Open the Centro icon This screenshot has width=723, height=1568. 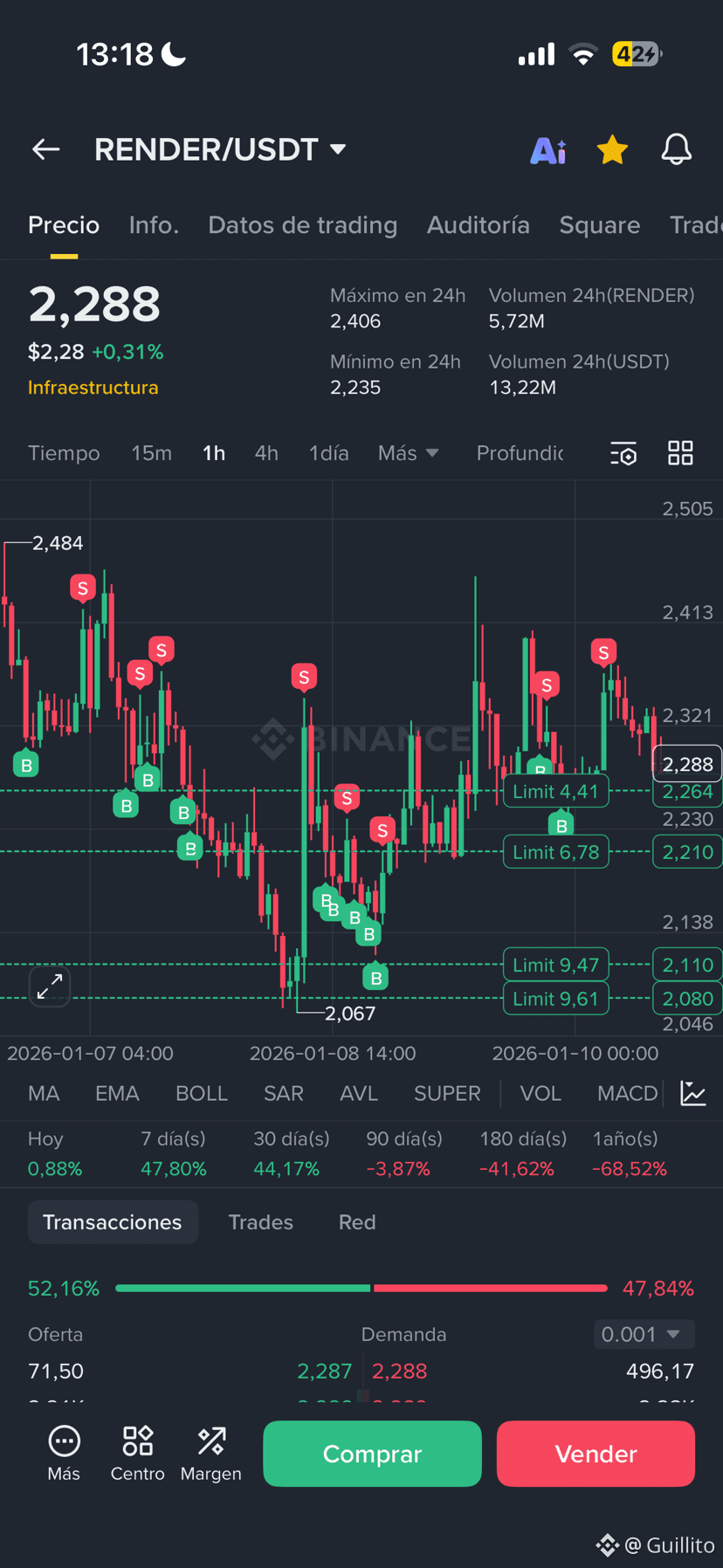(x=137, y=1454)
